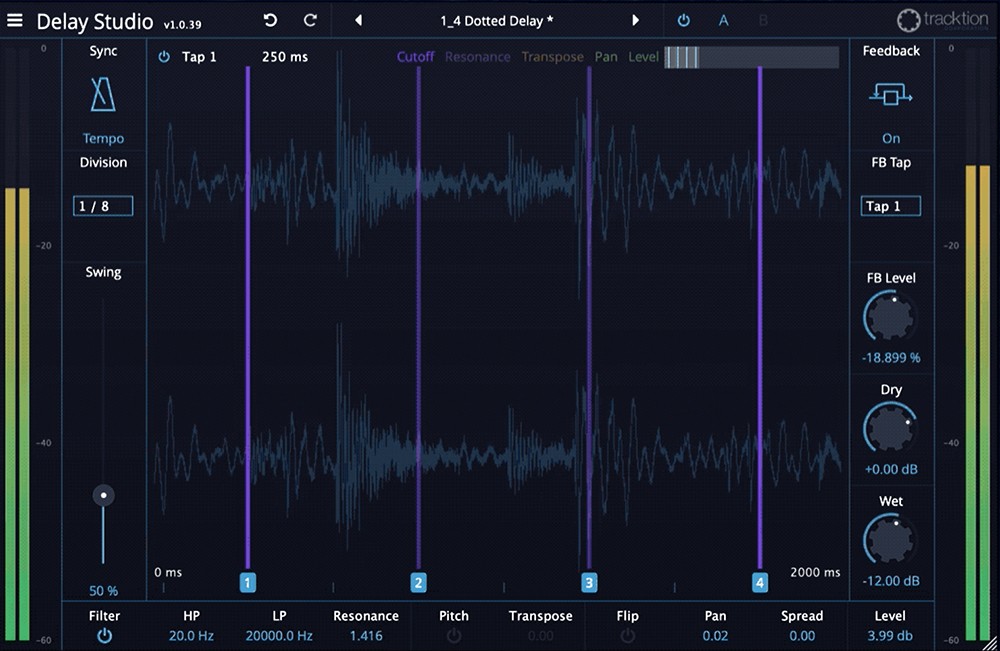The image size is (1000, 651).
Task: Open the Division 1 / 8 dropdown
Action: click(103, 206)
